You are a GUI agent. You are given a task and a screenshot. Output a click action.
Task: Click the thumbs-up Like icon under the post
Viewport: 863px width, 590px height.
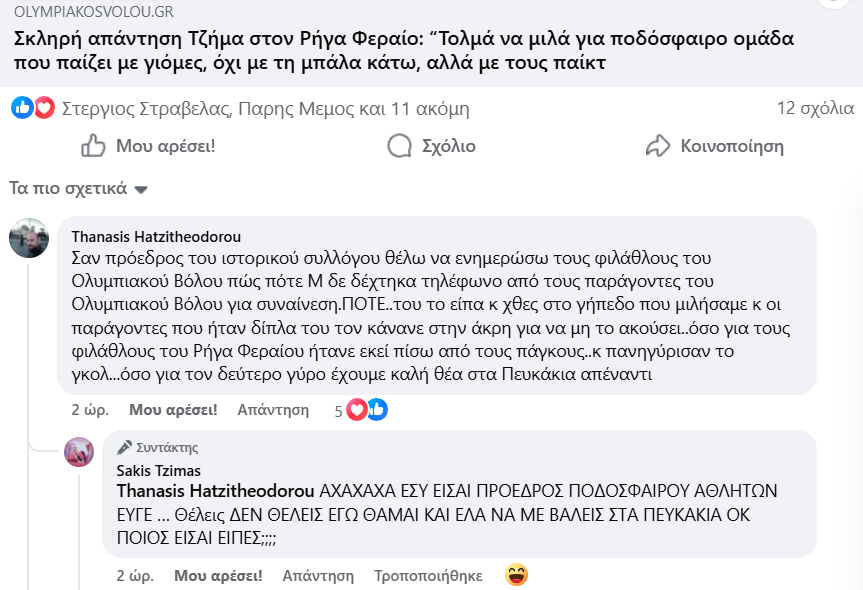click(x=93, y=146)
